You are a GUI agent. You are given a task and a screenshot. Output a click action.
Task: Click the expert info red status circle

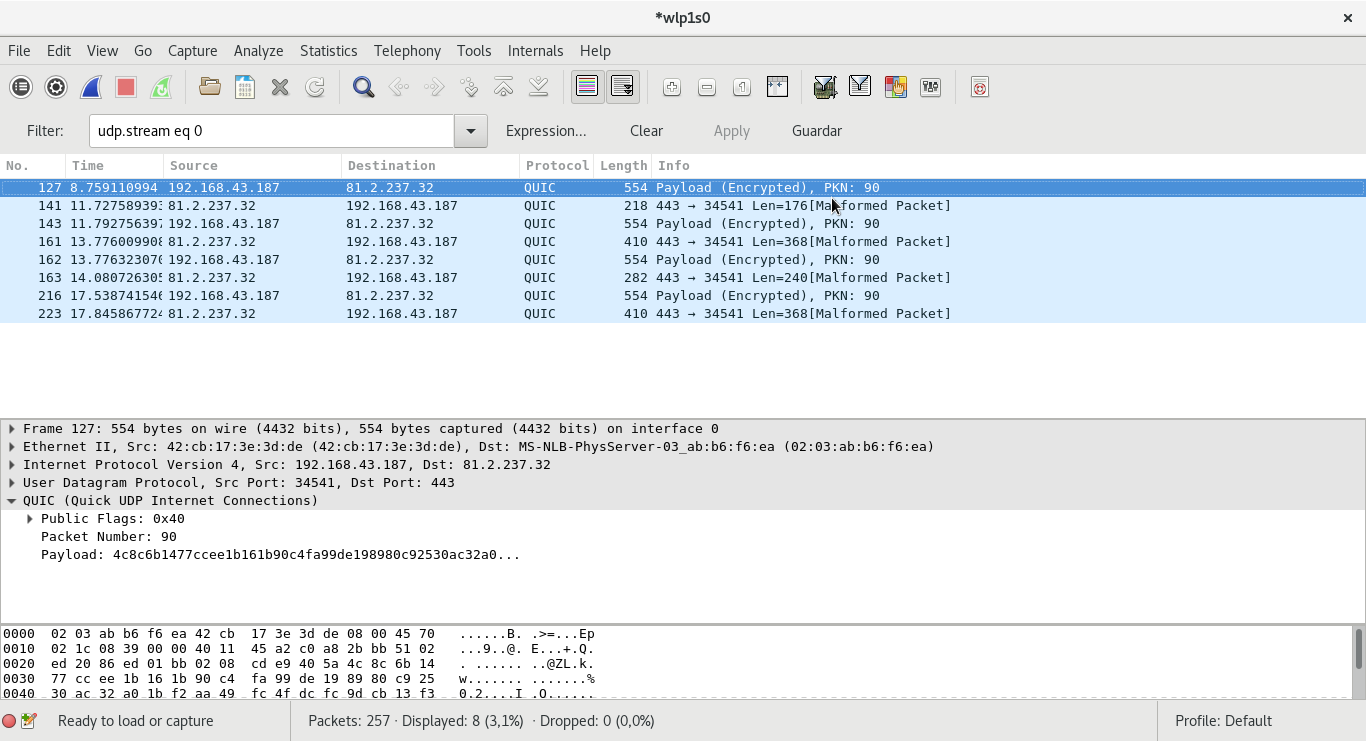9,721
